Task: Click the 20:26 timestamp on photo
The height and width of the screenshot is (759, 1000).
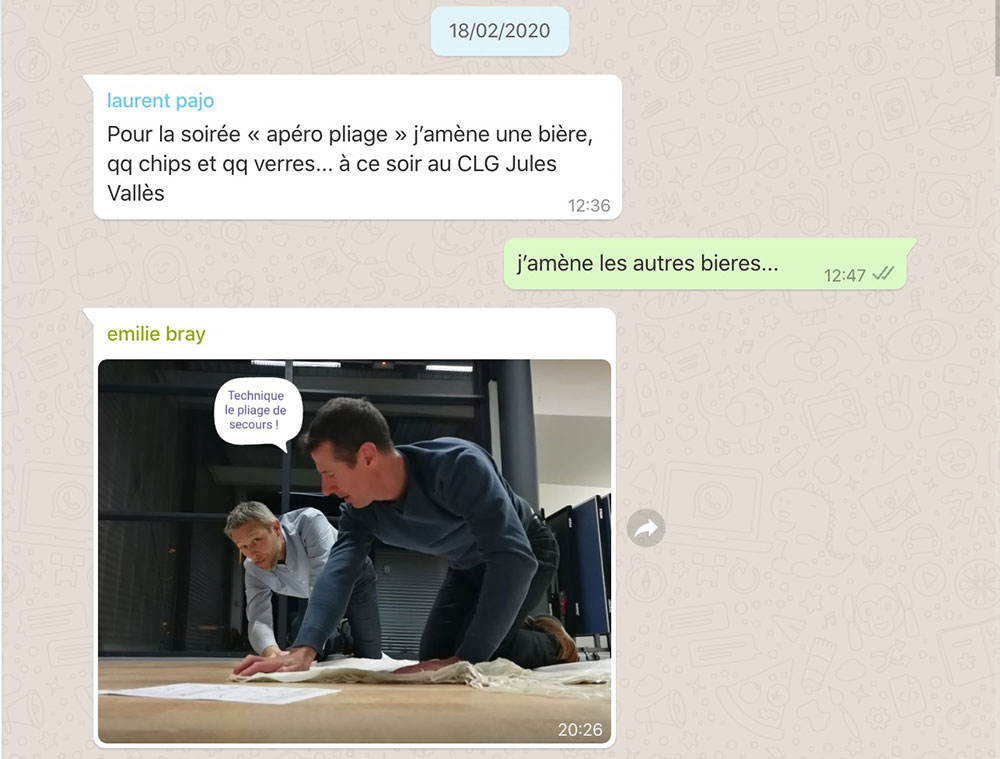Action: click(580, 729)
